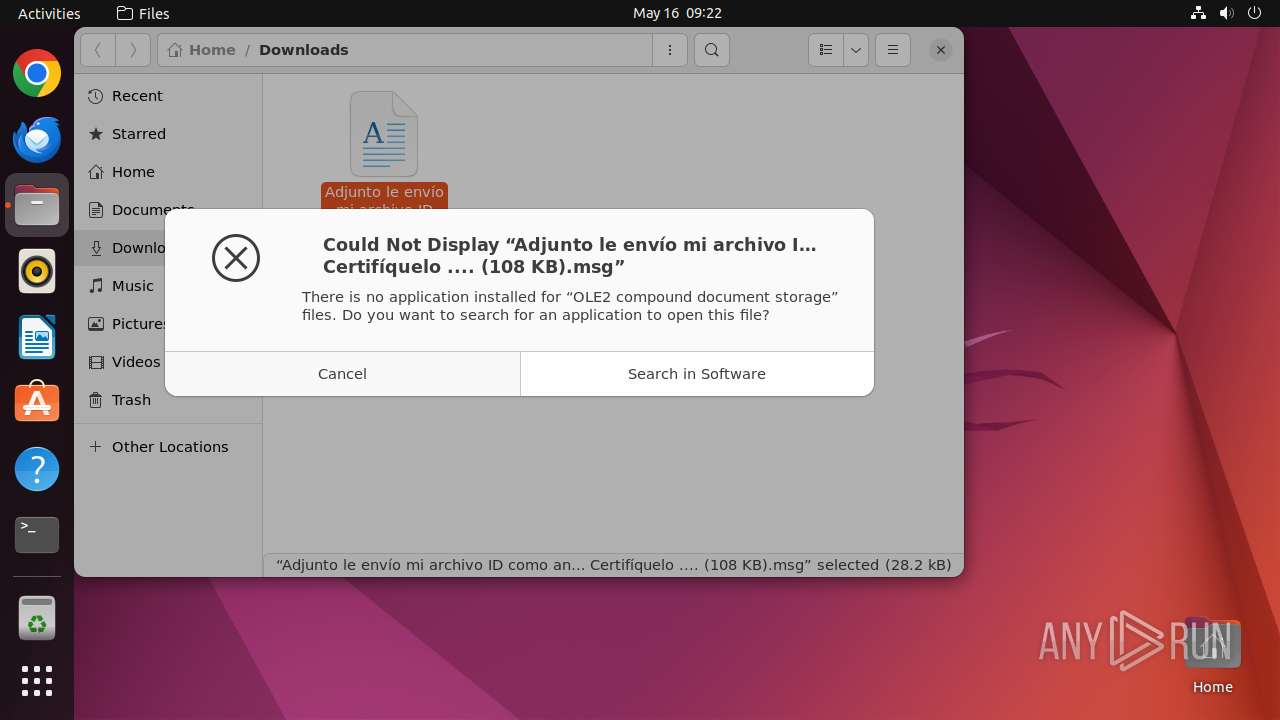Open the path bar three-dot menu
Image resolution: width=1280 pixels, height=720 pixels.
670,50
